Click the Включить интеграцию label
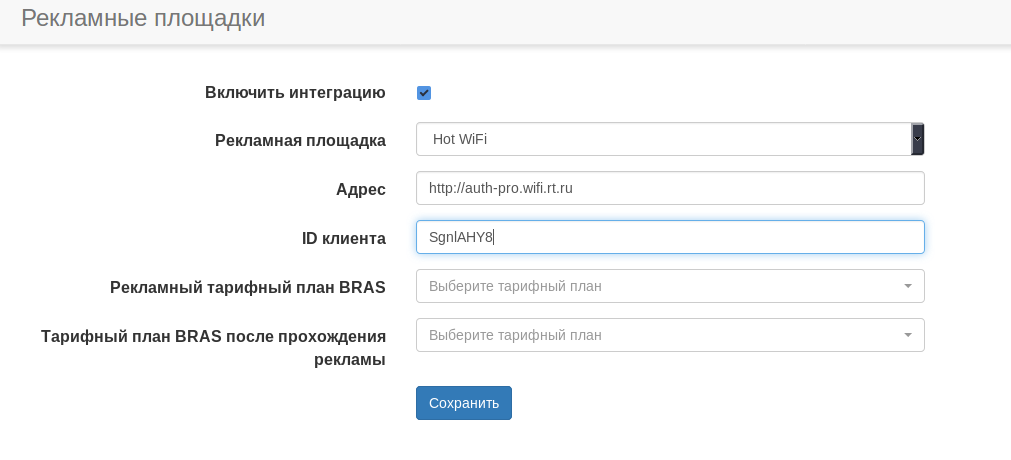Viewport: 1011px width, 460px height. click(x=295, y=93)
